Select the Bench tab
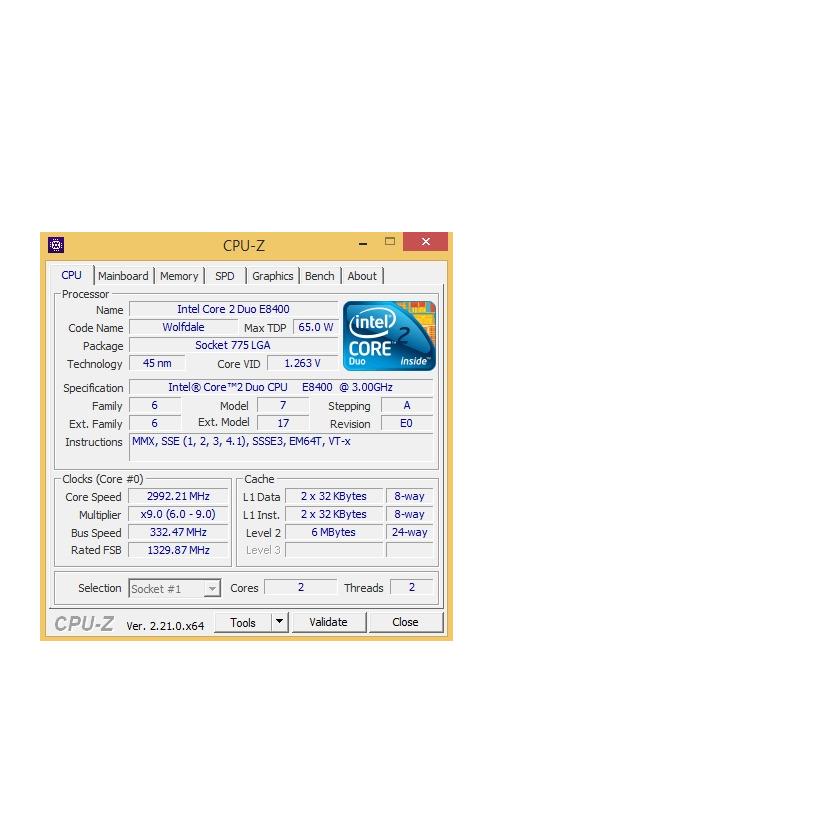This screenshot has height=818, width=818. point(319,276)
